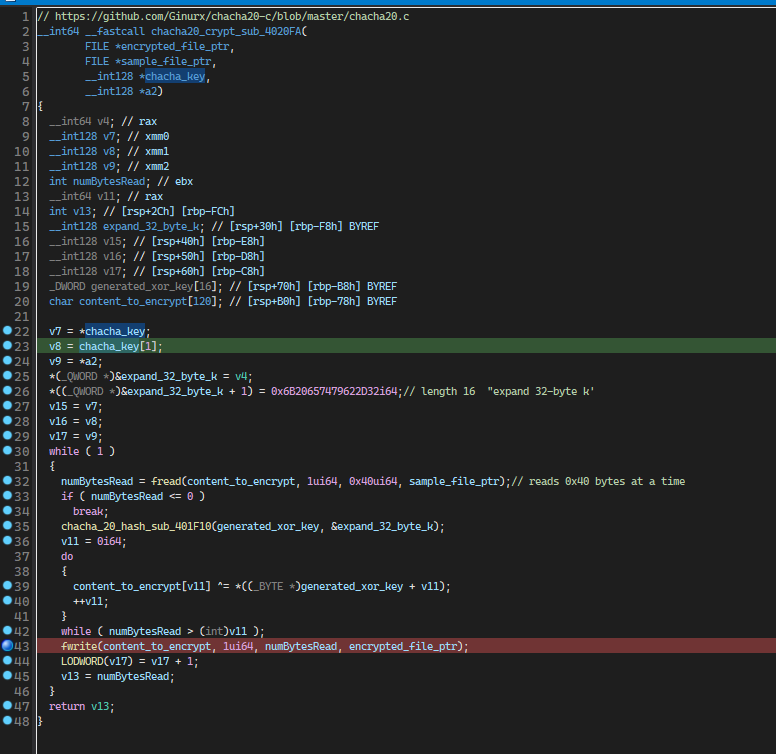The image size is (776, 754).
Task: Toggle breakpoint dot on line 26
Action: (x=7, y=390)
